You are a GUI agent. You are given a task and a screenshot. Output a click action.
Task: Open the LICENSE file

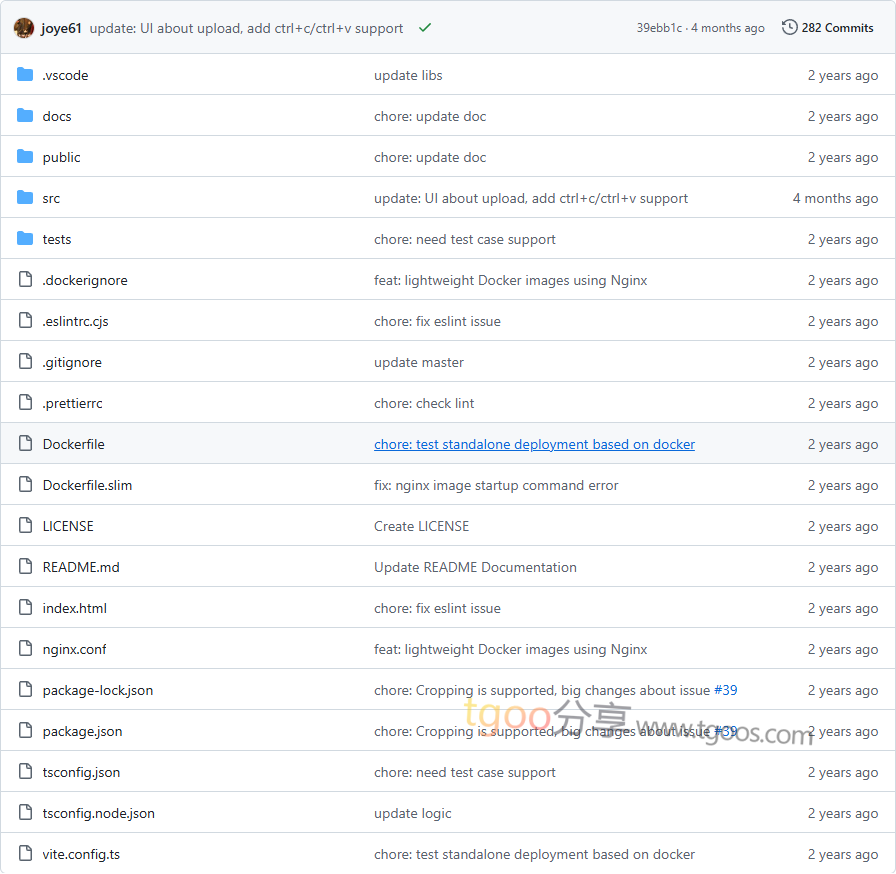[68, 526]
